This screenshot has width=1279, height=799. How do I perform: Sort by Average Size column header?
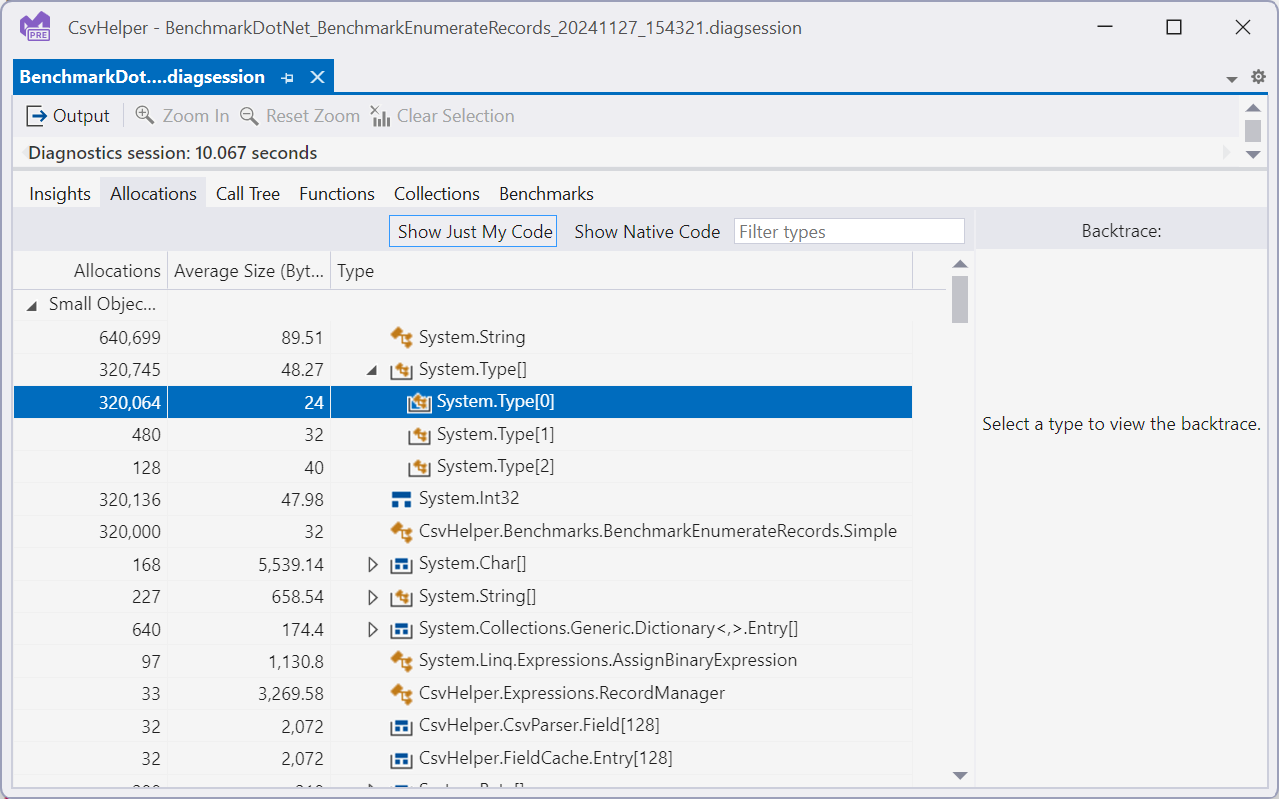click(x=249, y=271)
